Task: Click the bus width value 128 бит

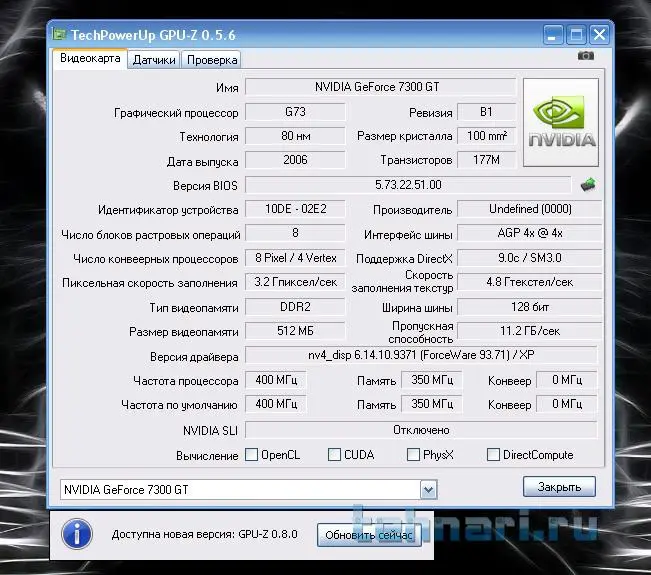Action: (x=530, y=307)
